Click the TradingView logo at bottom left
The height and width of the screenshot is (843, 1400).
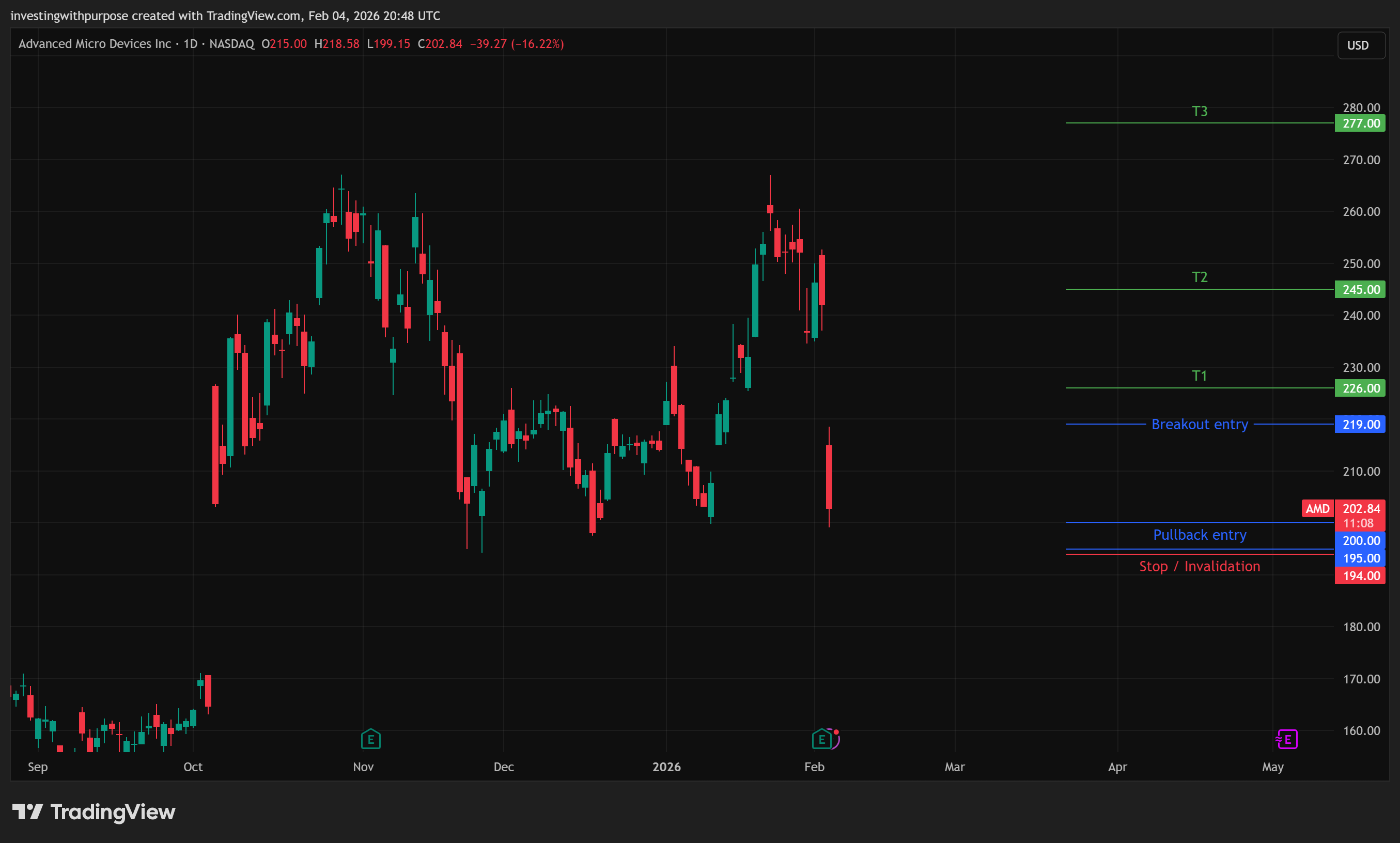point(94,812)
